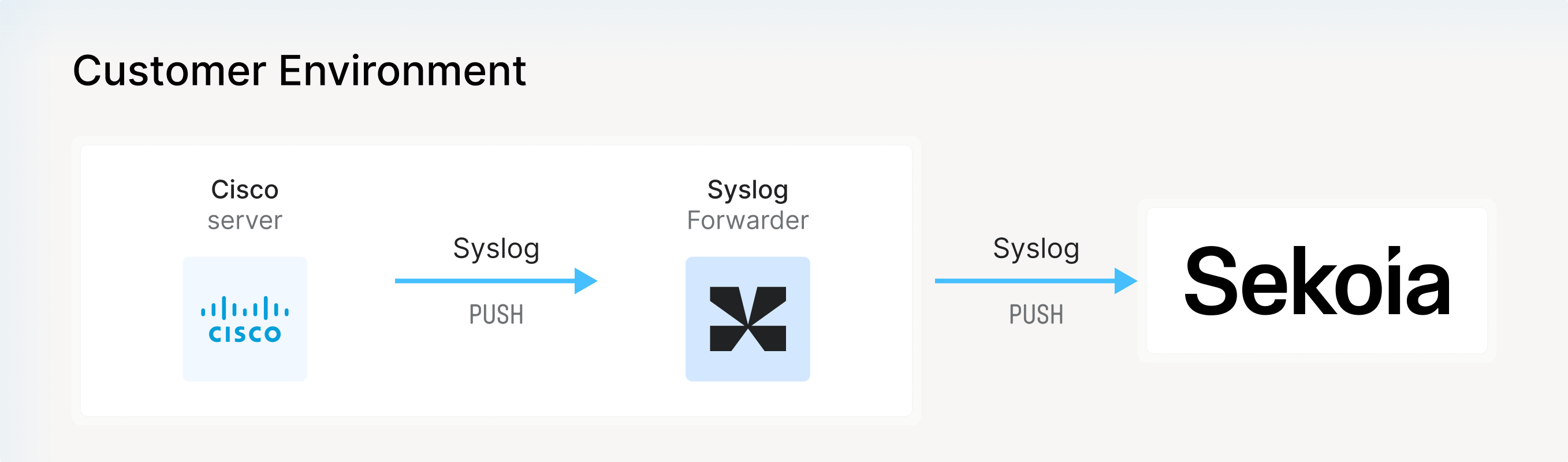
Task: Click PUSH text below the second arrow
Action: (1036, 315)
